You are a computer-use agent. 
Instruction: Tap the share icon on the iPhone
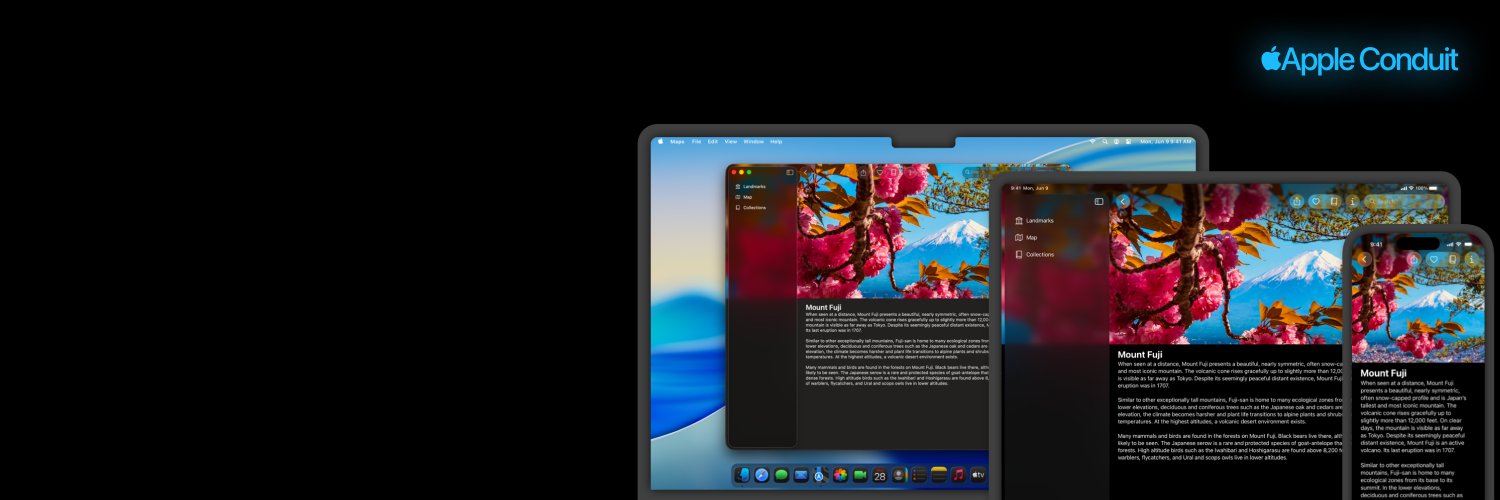click(1414, 259)
